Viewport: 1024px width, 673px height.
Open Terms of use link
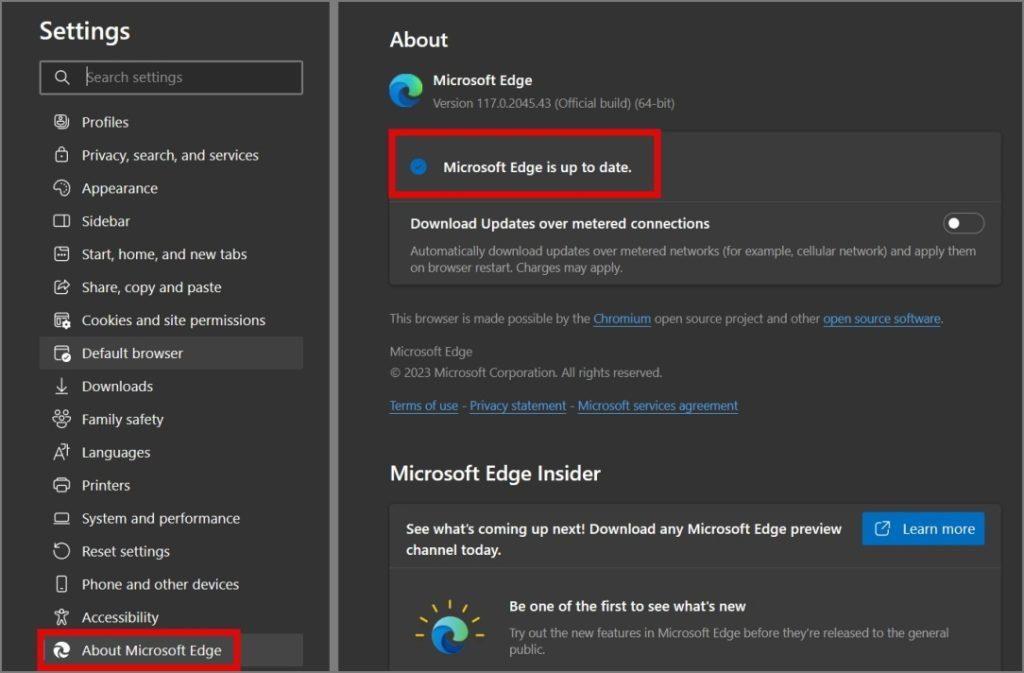coord(424,405)
